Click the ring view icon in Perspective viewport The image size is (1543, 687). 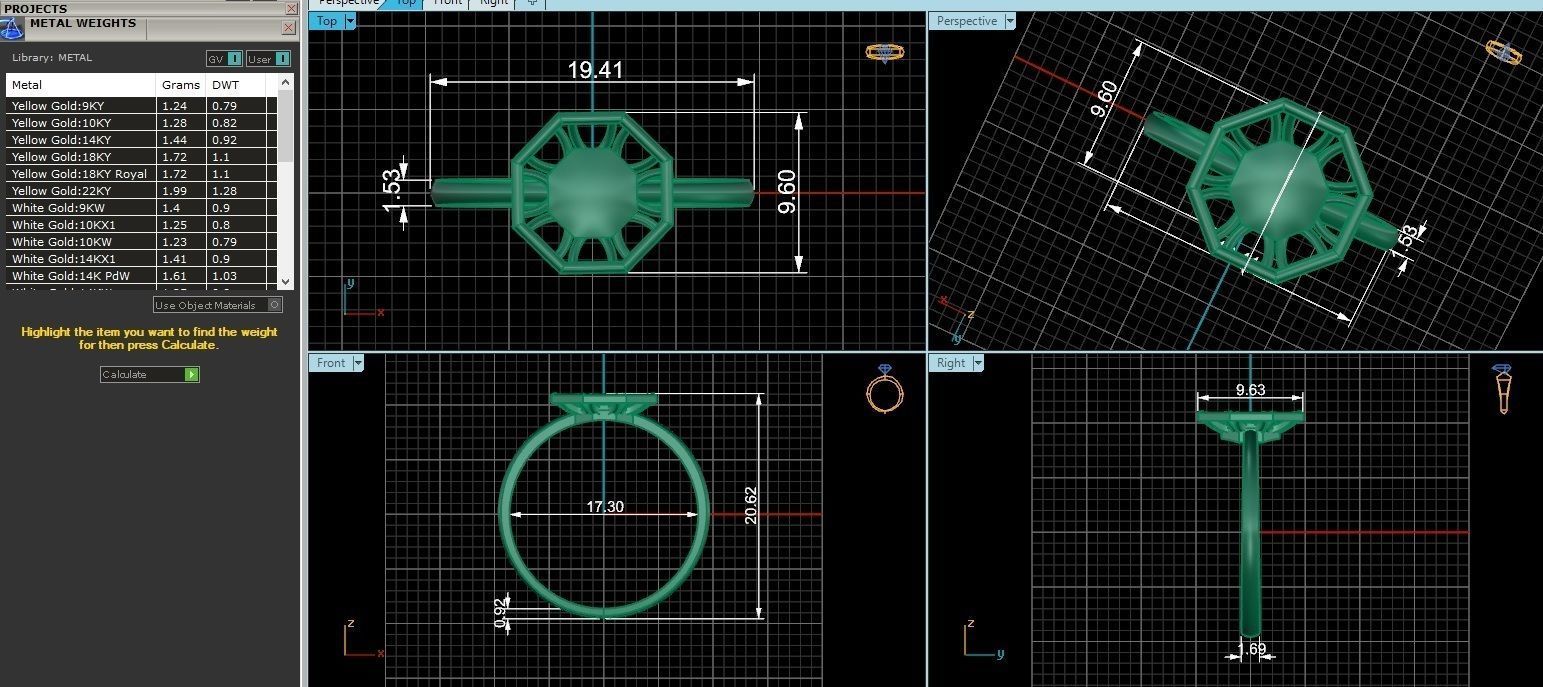[1503, 52]
